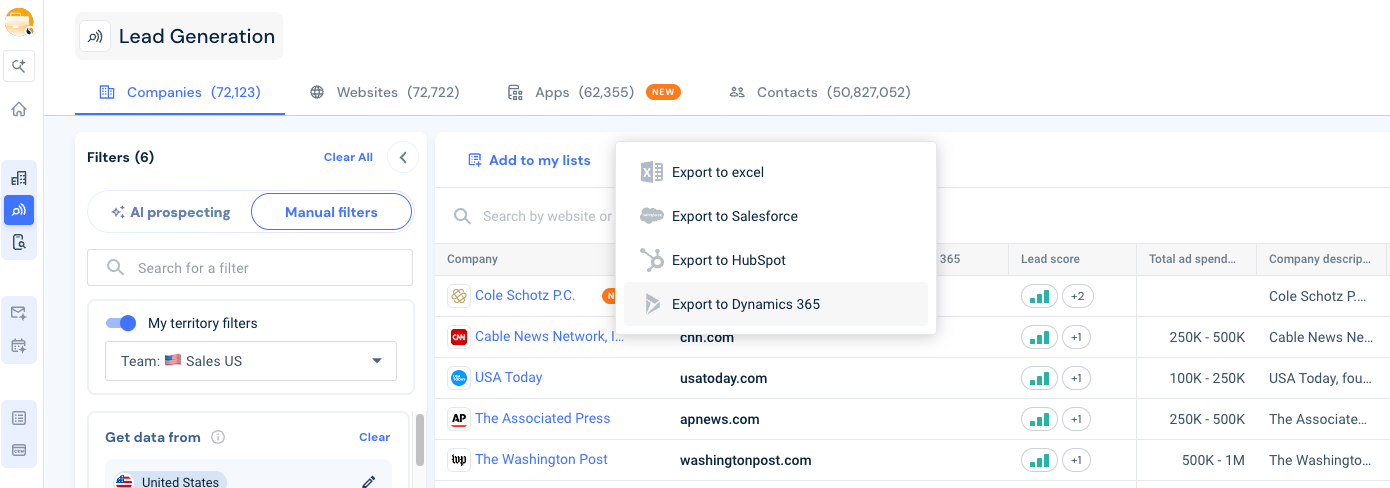The width and height of the screenshot is (1390, 488).
Task: Toggle My territory filters switch
Action: pos(121,323)
